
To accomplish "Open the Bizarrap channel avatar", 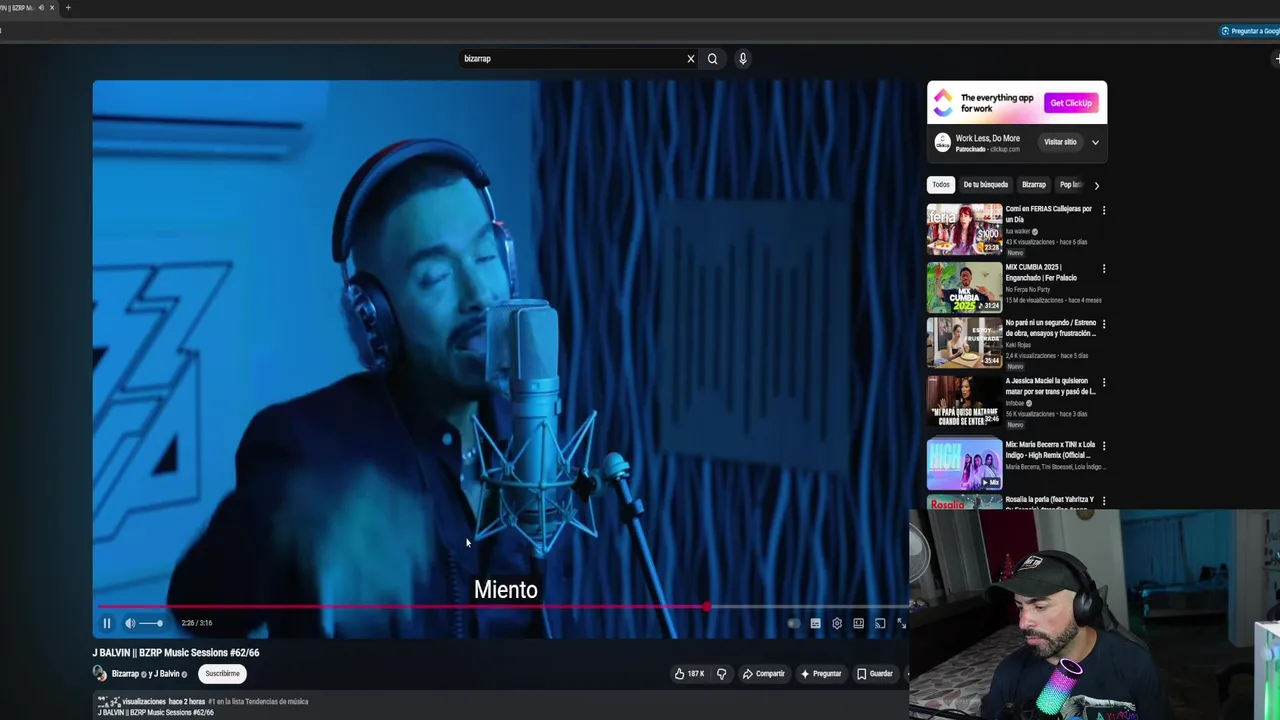I will [100, 674].
